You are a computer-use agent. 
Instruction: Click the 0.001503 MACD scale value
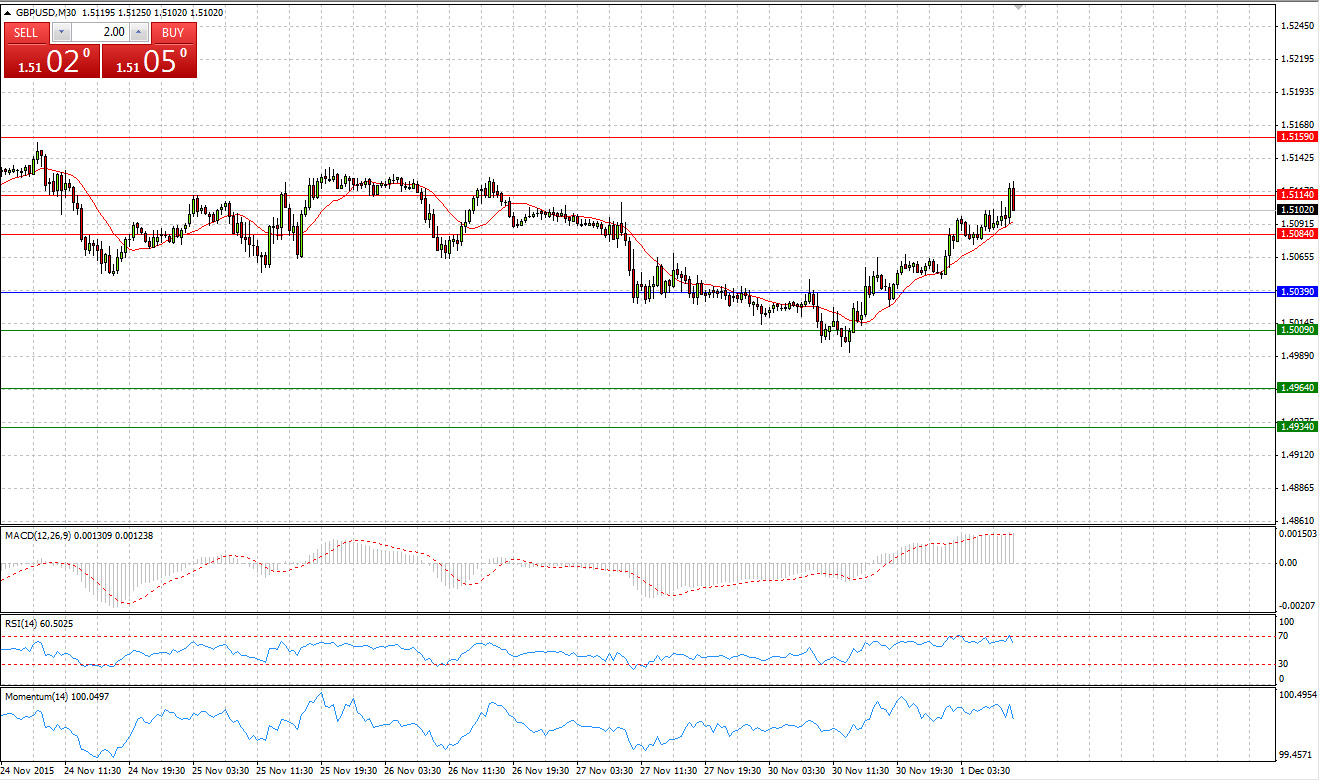(1299, 534)
